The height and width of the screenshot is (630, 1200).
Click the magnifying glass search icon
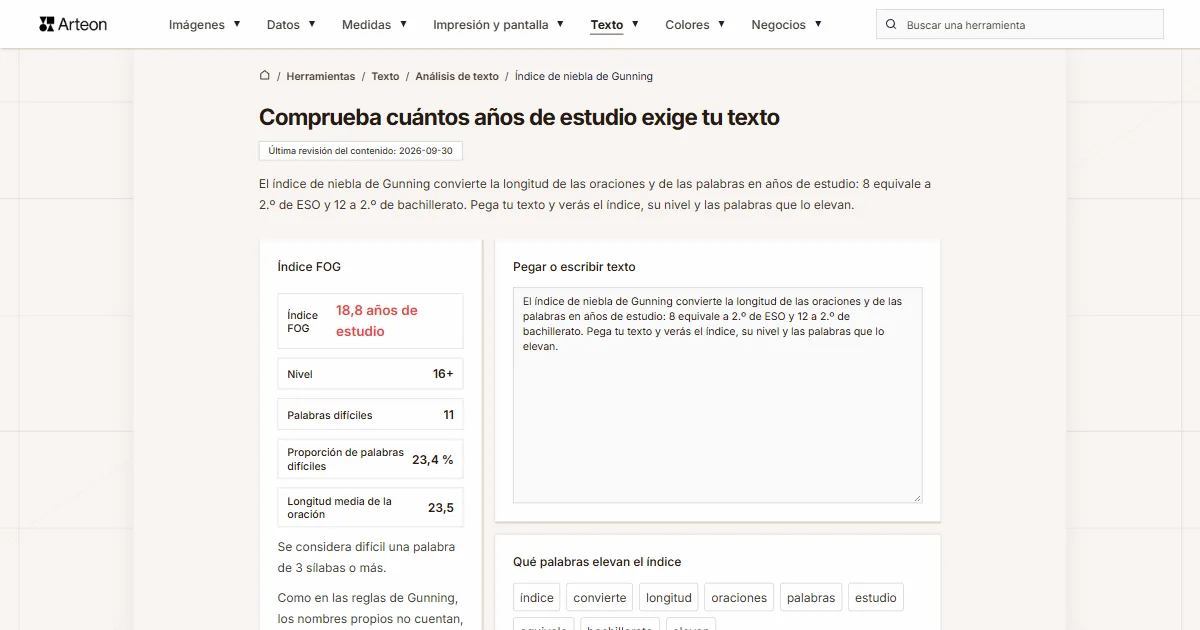[891, 25]
